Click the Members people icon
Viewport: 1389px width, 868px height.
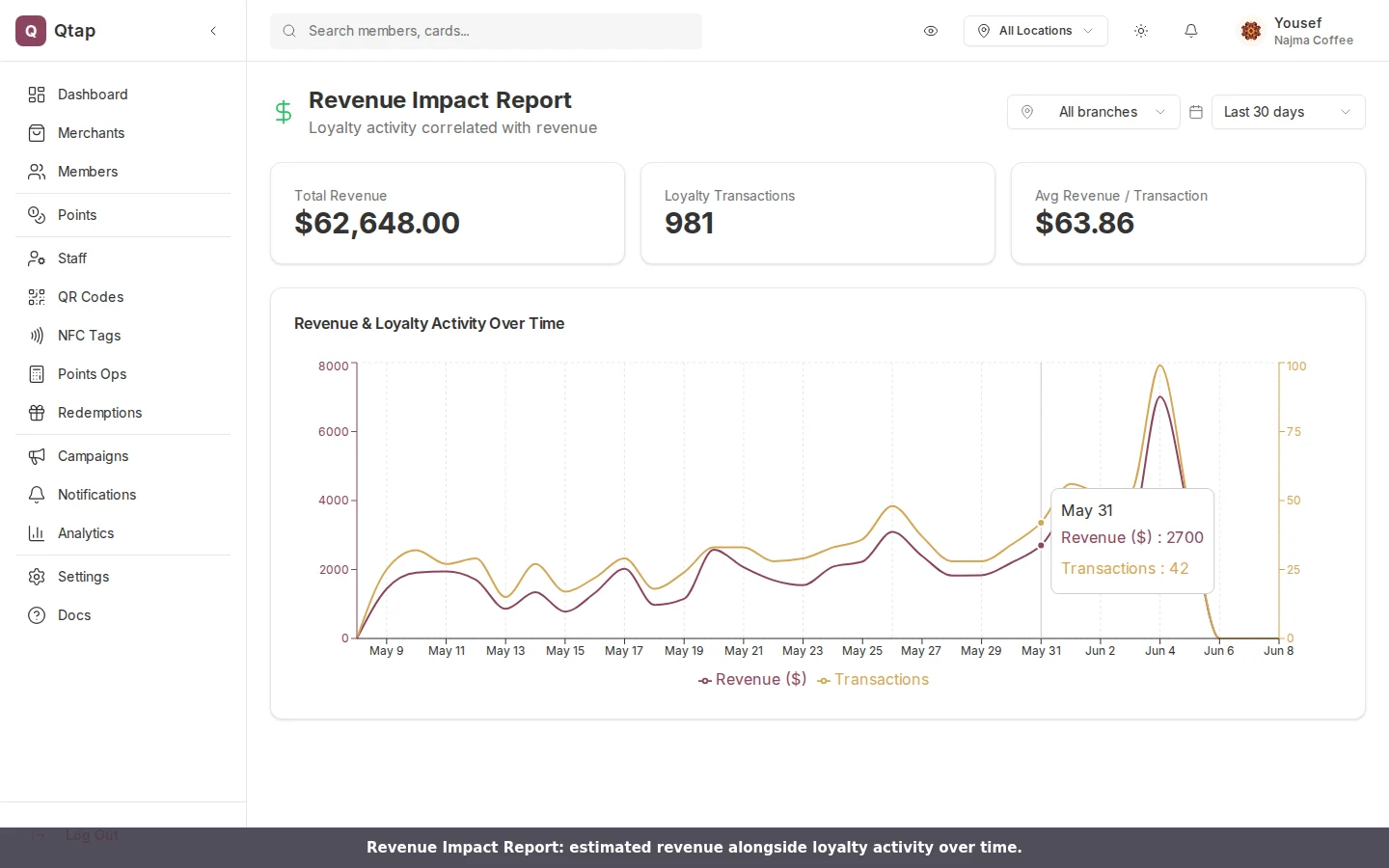[37, 172]
